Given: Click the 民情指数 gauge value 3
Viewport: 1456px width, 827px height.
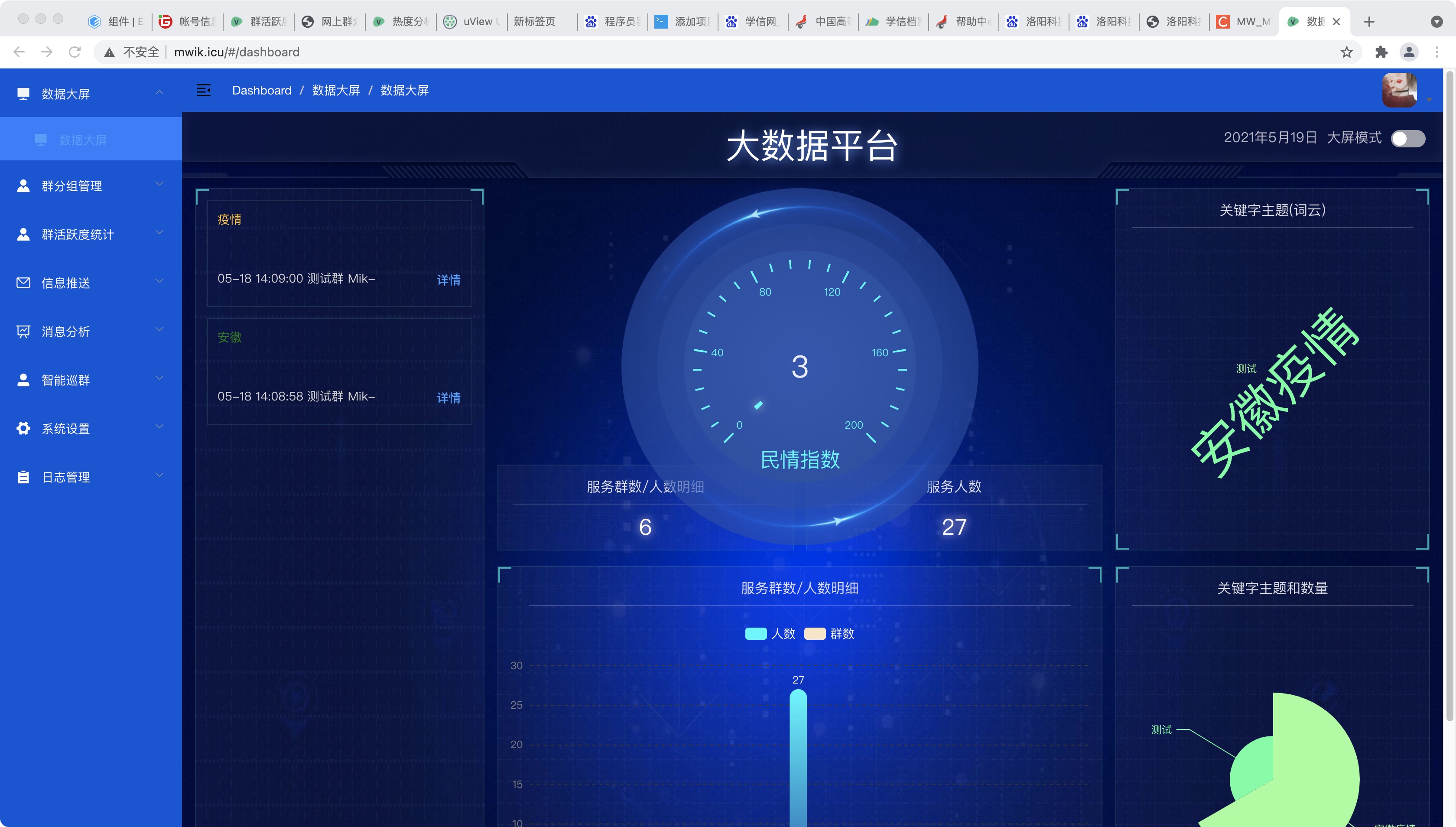Looking at the screenshot, I should coord(799,367).
